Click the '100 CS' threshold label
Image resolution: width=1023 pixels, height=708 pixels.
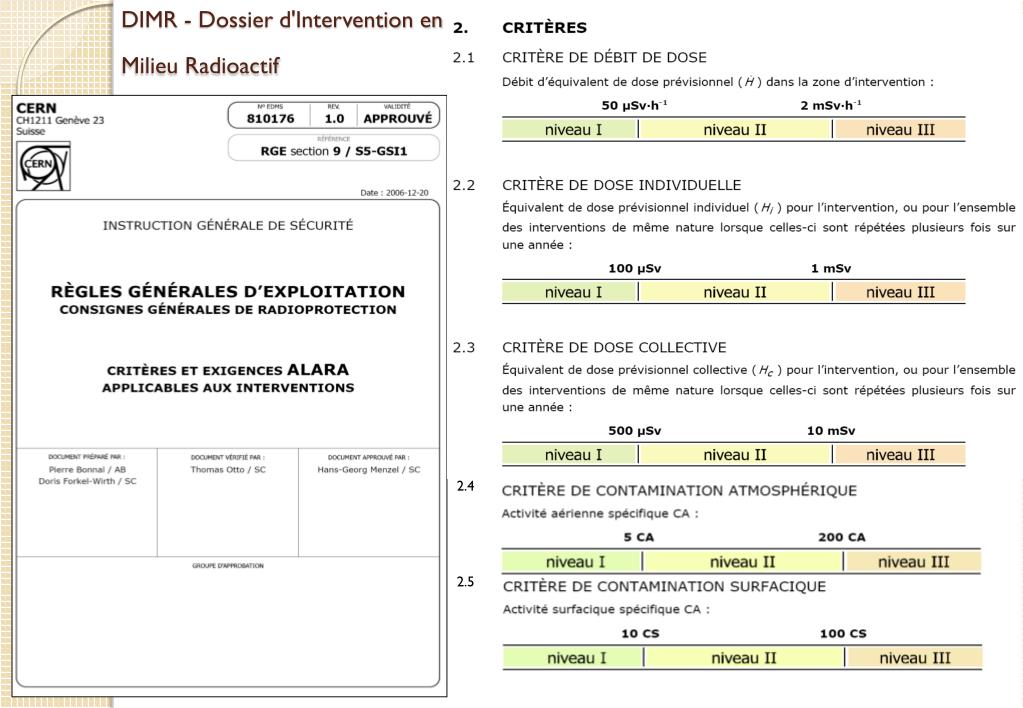tap(843, 634)
